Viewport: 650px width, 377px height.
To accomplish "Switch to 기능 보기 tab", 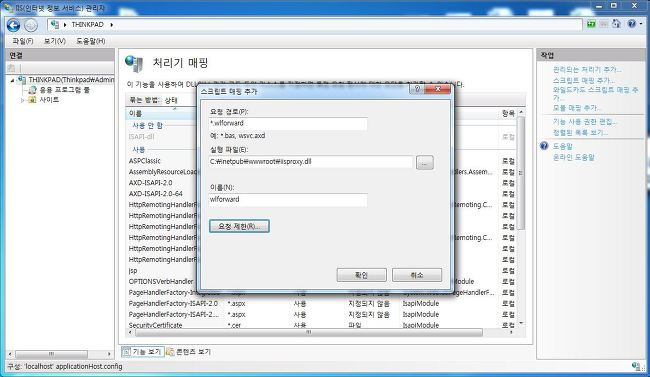I will pos(143,352).
